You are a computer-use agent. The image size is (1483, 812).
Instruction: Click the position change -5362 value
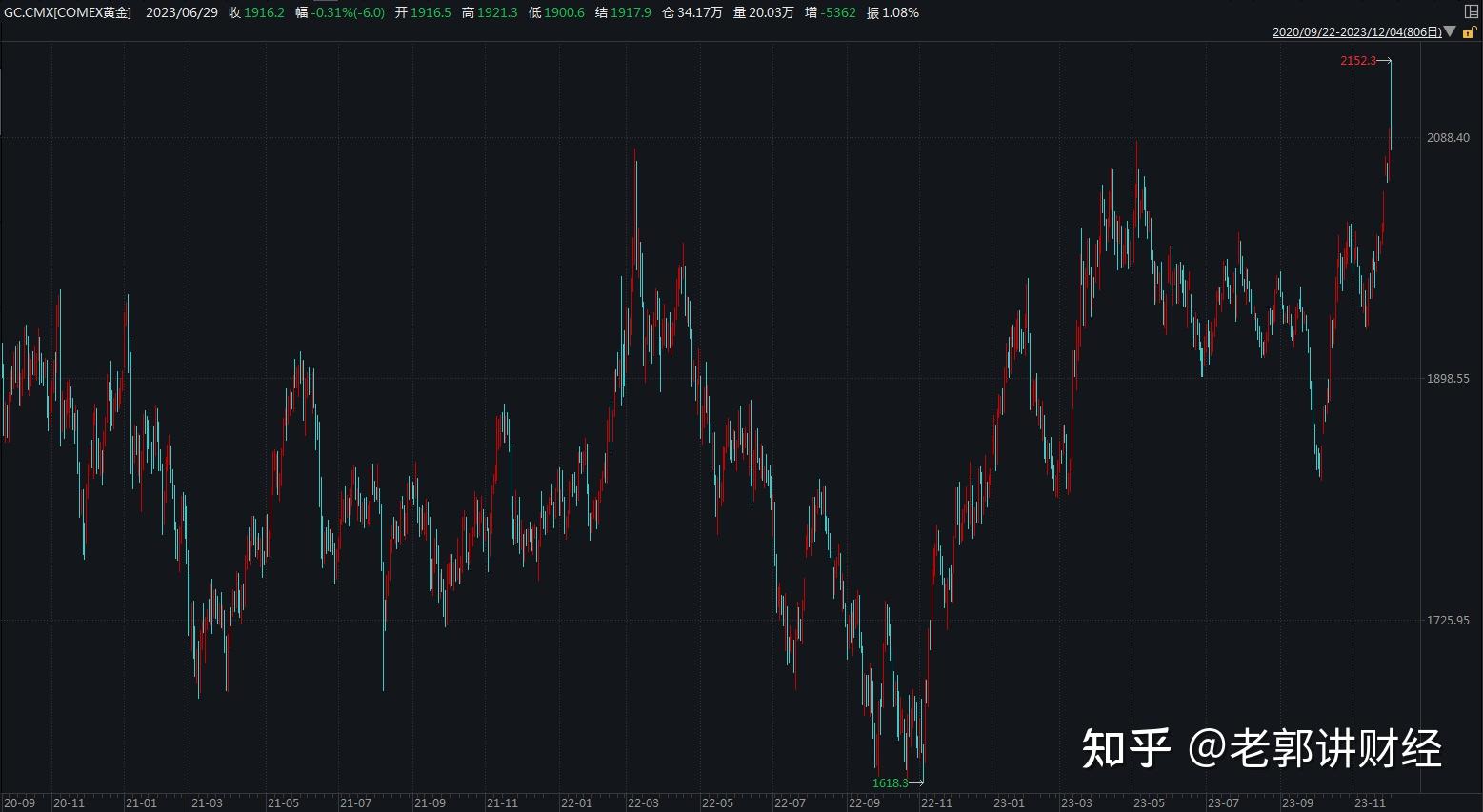[x=838, y=12]
